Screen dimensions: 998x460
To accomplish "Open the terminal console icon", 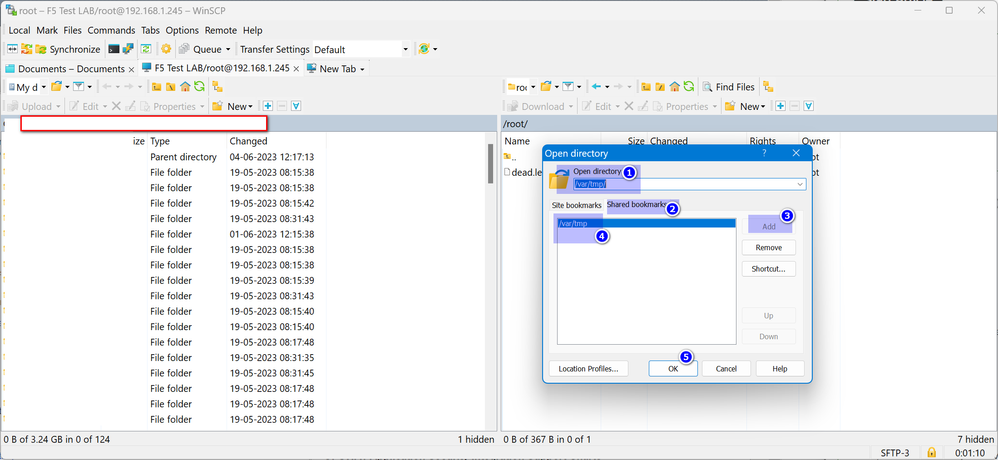I will click(115, 49).
